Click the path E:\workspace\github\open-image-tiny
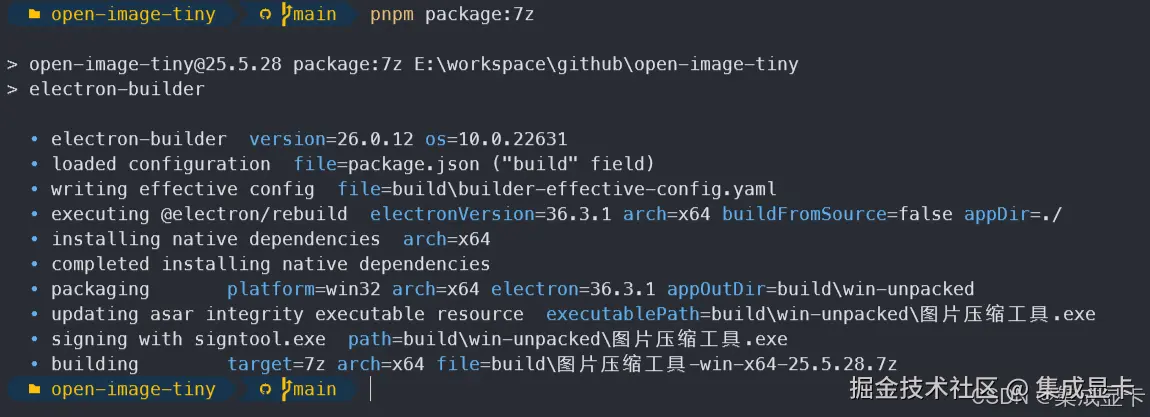Image resolution: width=1150 pixels, height=417 pixels. 606,64
